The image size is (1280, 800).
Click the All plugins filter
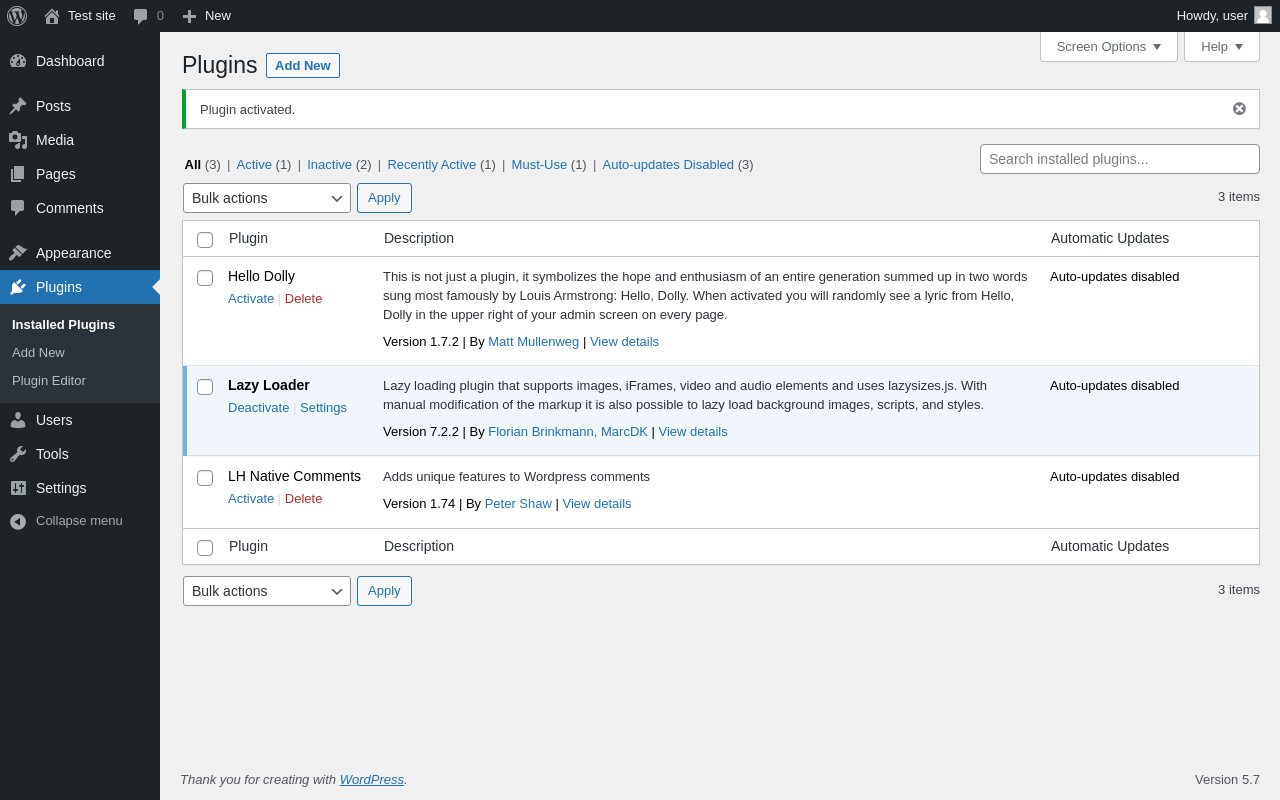(x=193, y=165)
